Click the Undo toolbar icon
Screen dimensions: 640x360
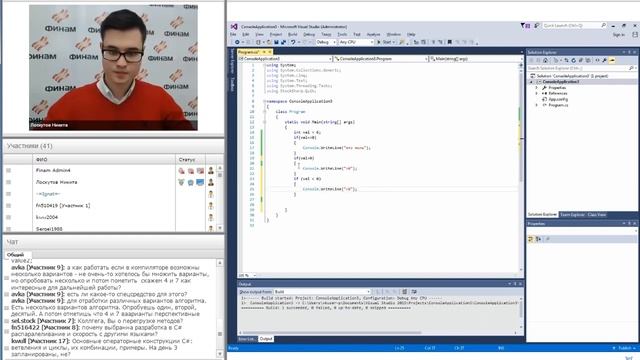click(x=293, y=42)
